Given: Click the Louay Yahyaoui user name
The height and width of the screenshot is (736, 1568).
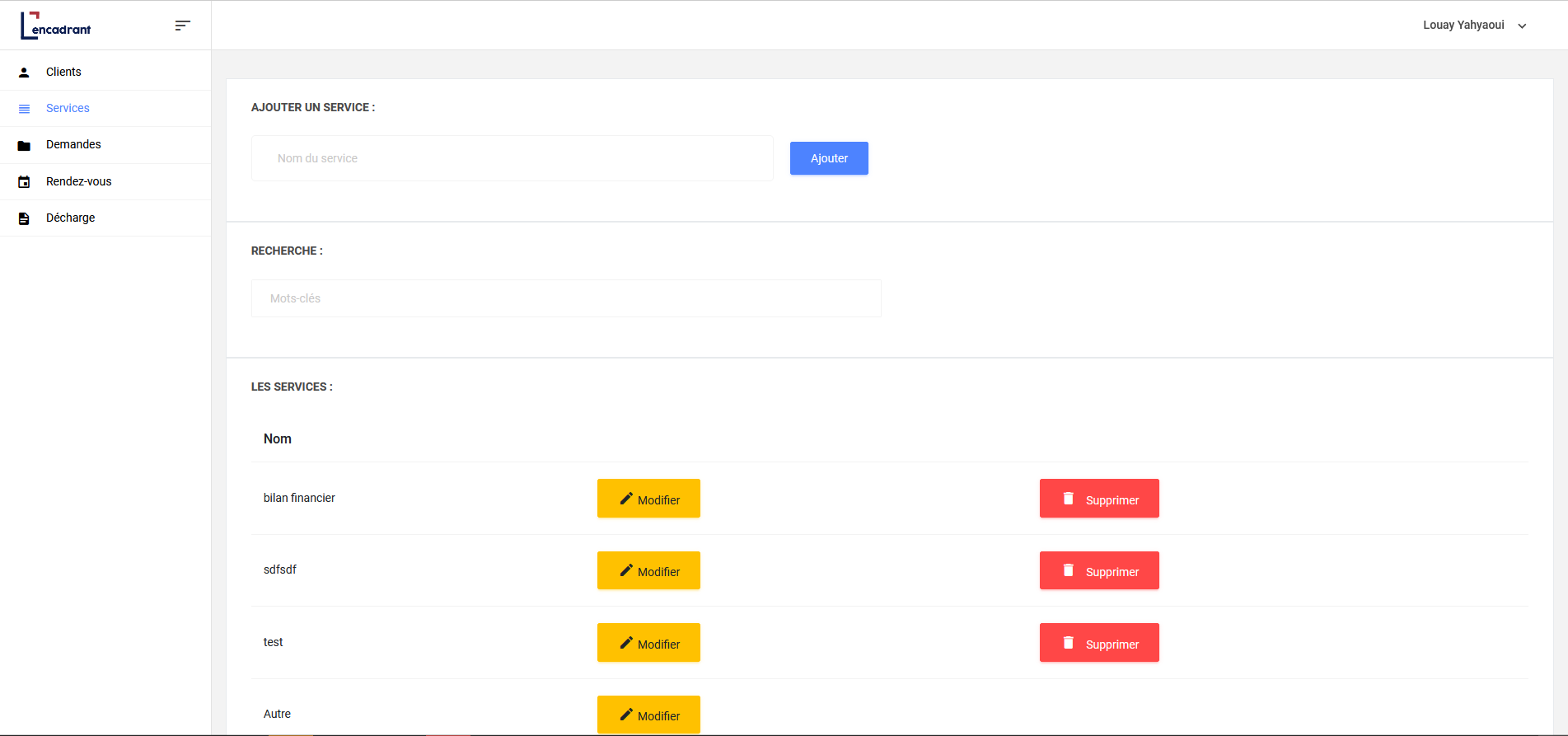Looking at the screenshot, I should tap(1463, 25).
